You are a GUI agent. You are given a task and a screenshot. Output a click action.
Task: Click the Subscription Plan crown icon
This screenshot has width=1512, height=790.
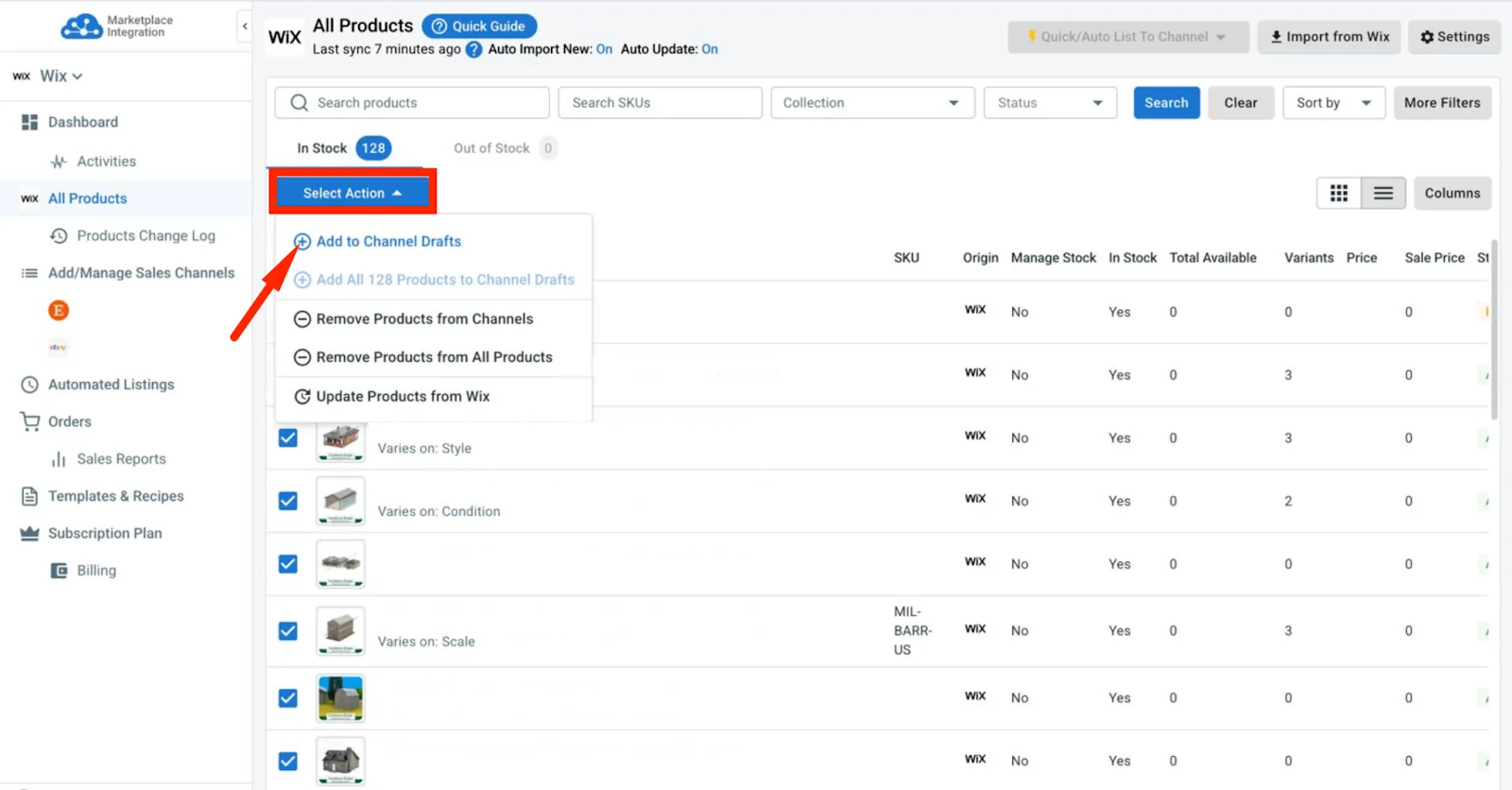click(x=29, y=533)
